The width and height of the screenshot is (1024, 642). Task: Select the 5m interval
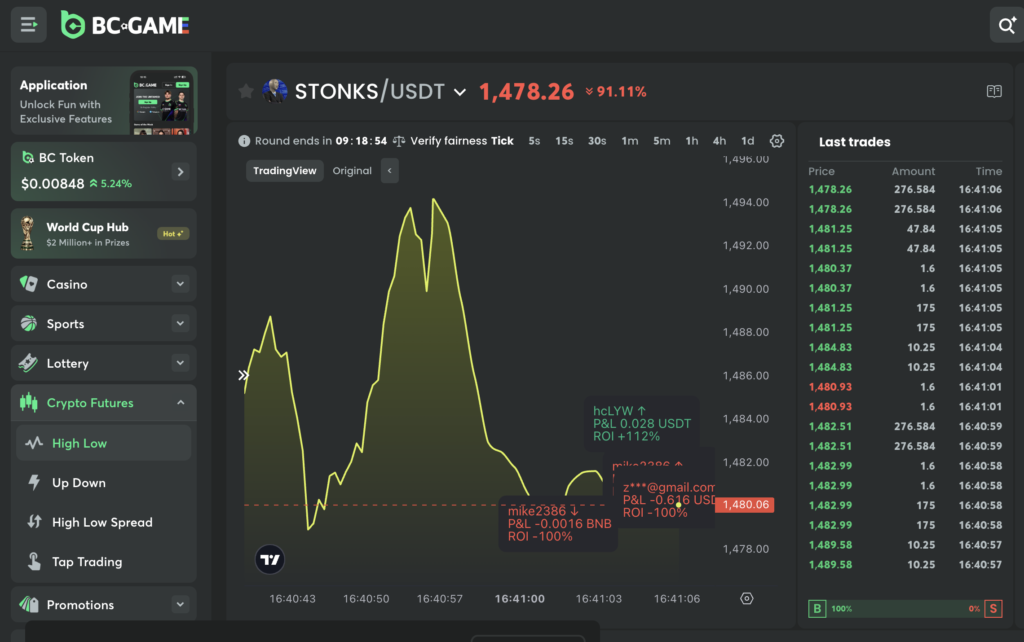pos(662,141)
